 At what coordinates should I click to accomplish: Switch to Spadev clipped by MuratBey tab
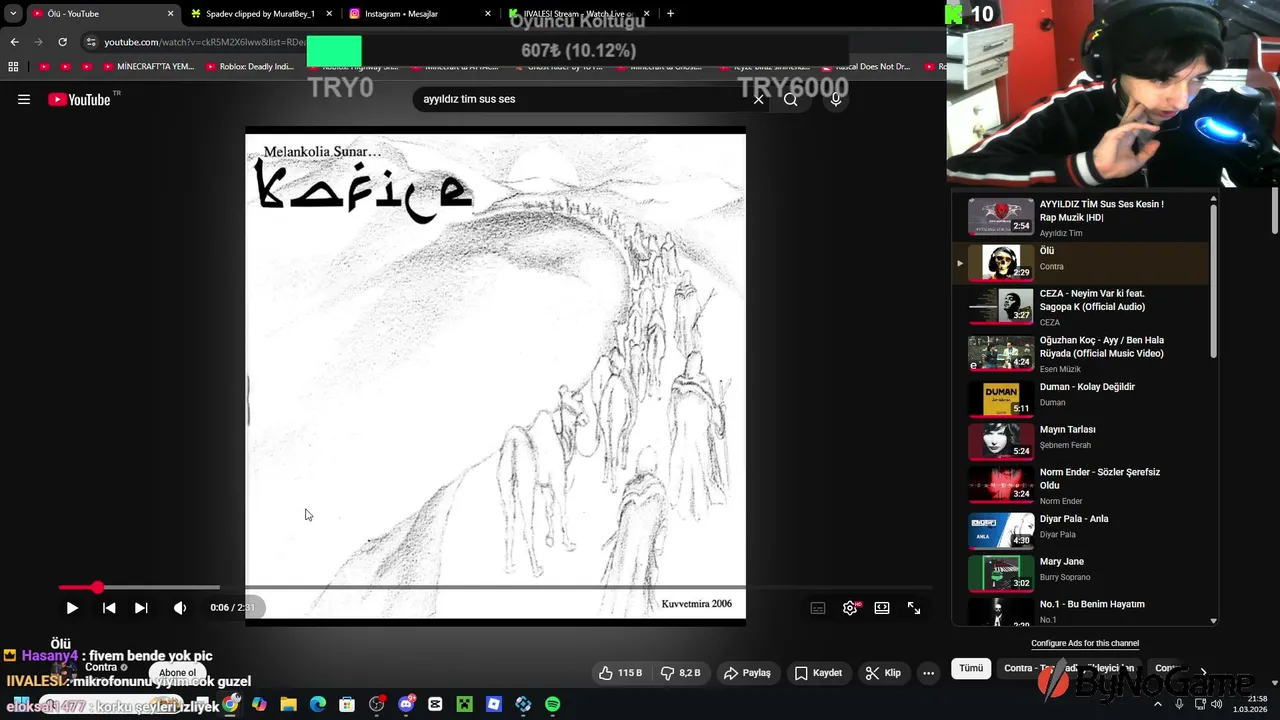260,14
